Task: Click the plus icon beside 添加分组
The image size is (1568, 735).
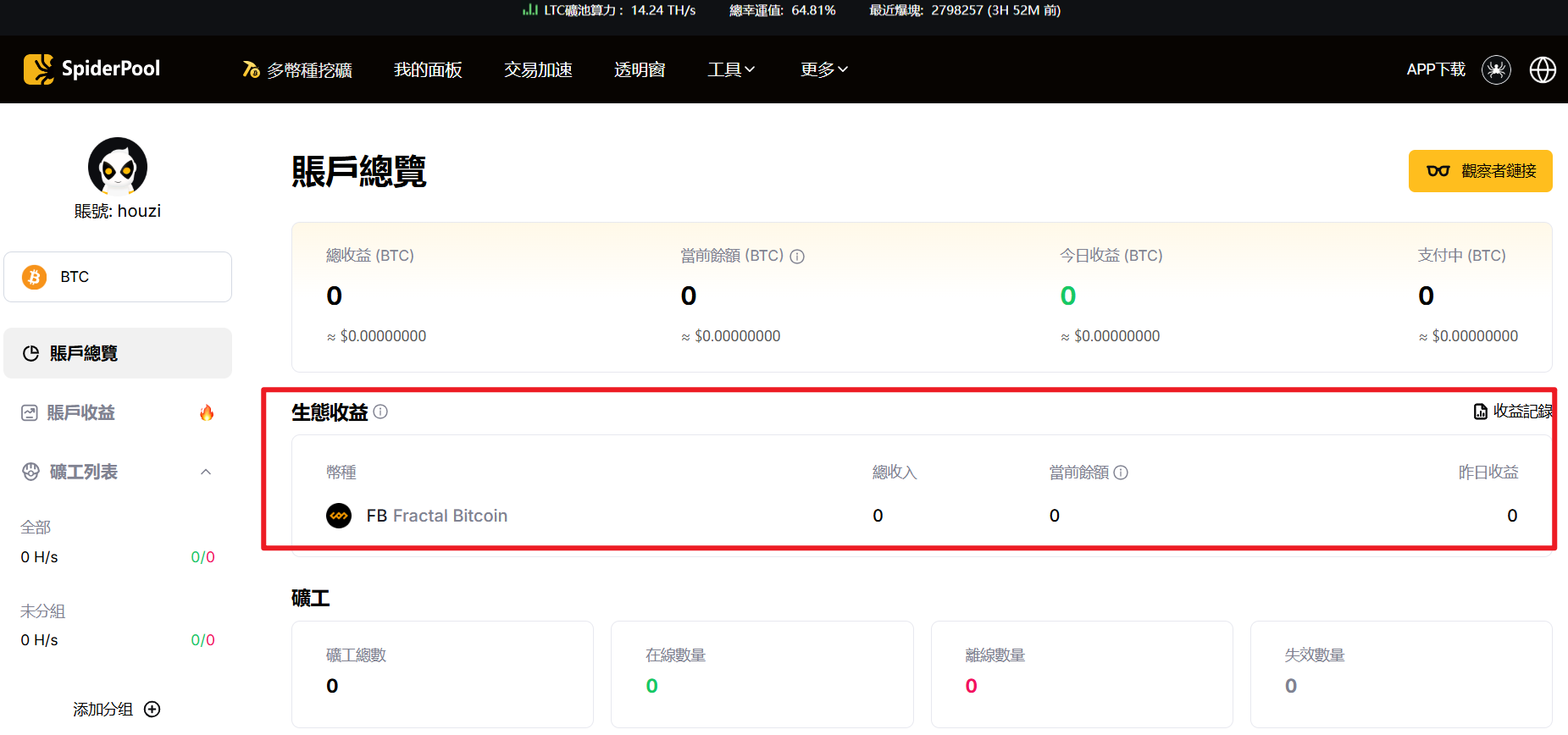Action: coord(152,710)
